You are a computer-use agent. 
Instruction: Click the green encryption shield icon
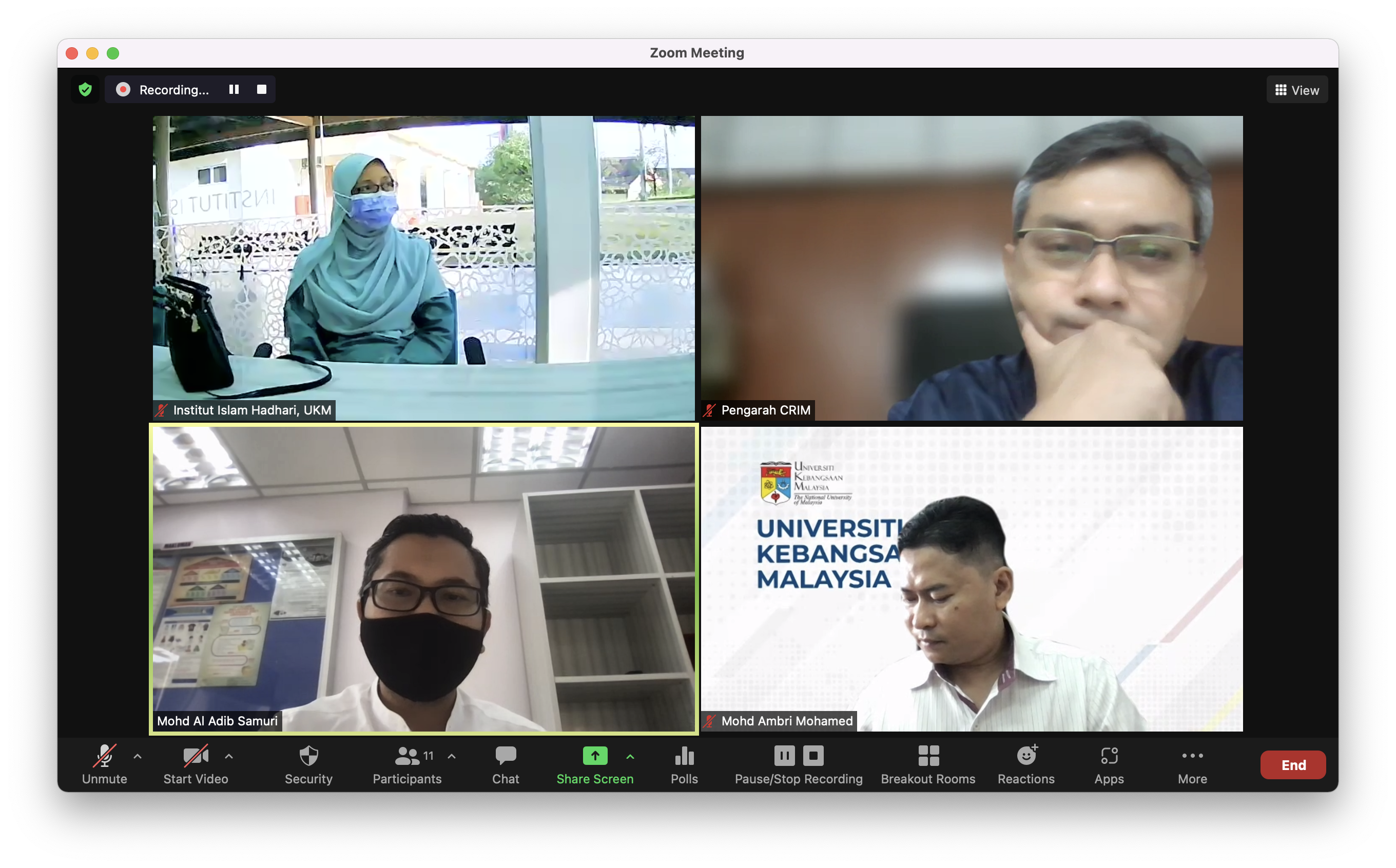[86, 90]
